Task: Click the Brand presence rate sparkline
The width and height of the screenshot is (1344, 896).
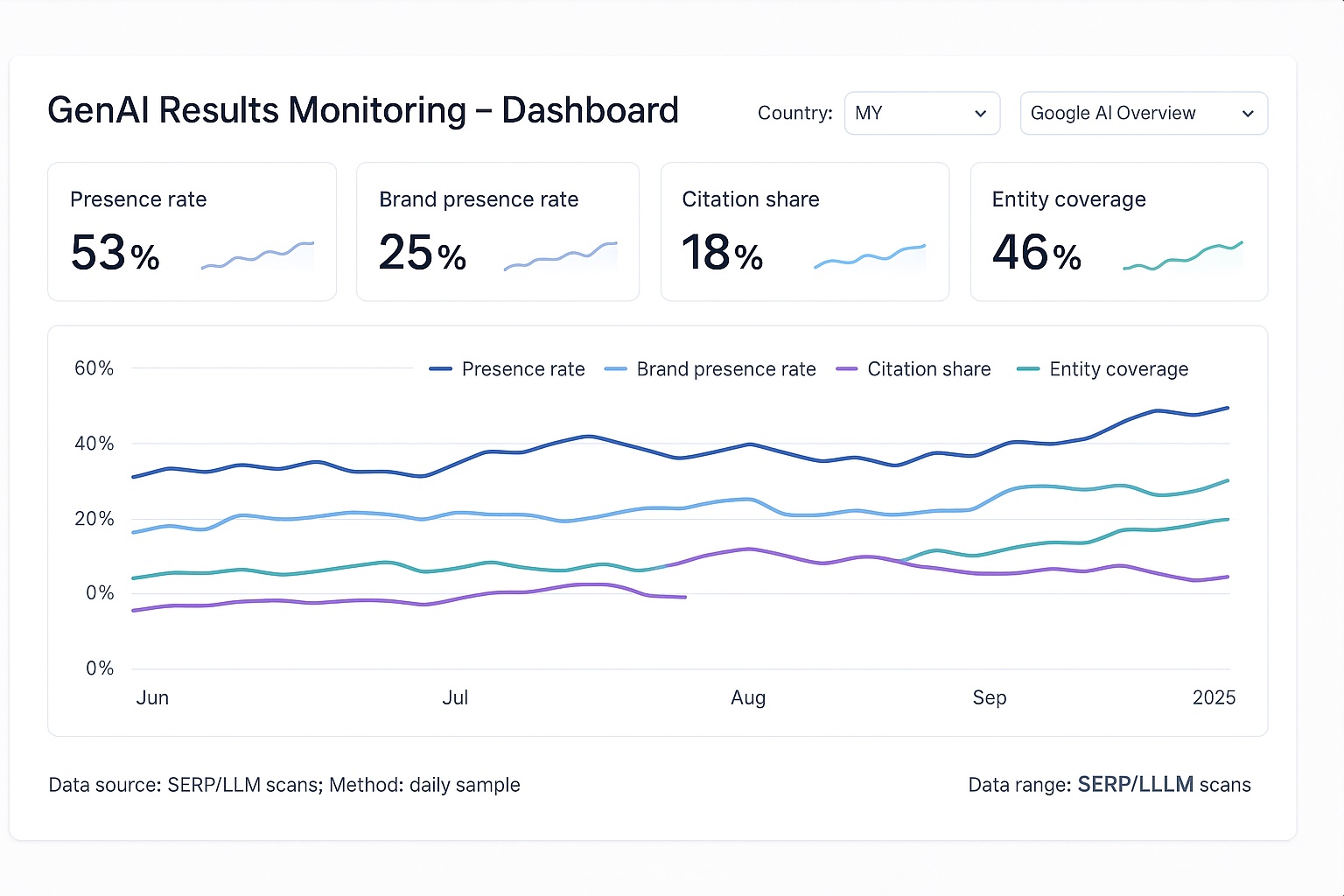Action: pos(561,254)
